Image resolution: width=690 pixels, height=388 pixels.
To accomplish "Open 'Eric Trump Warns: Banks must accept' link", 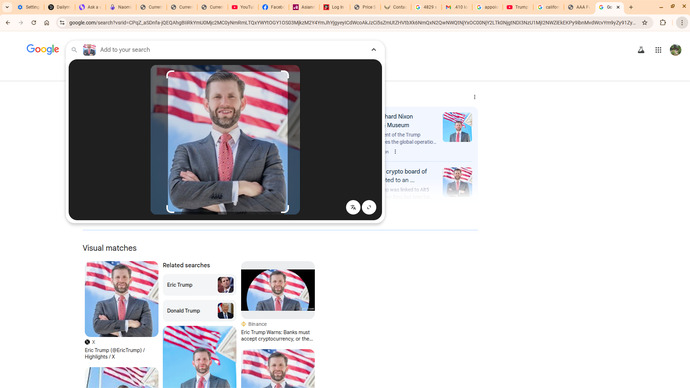I will coord(277,336).
